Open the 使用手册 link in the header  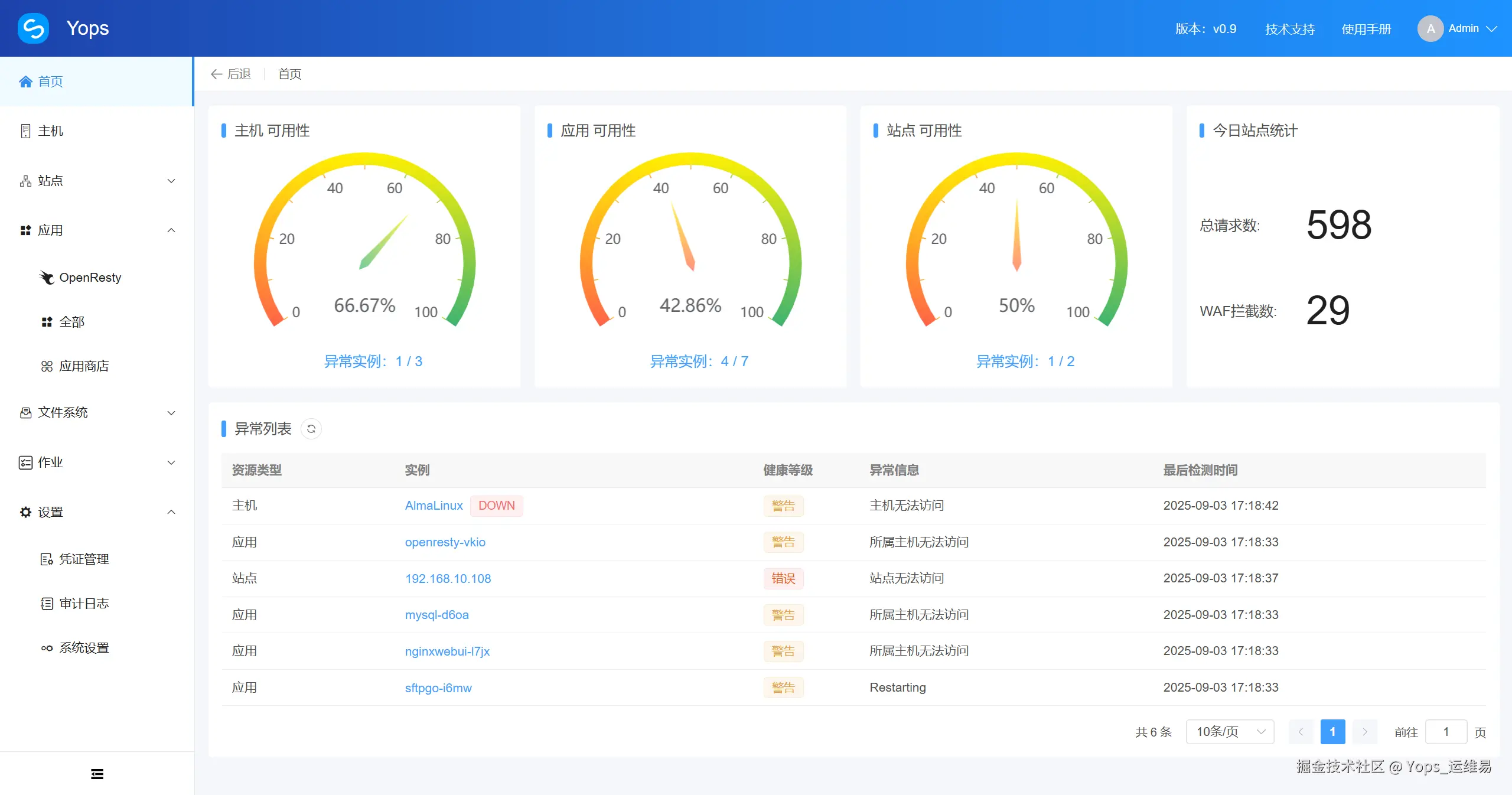click(x=1366, y=29)
